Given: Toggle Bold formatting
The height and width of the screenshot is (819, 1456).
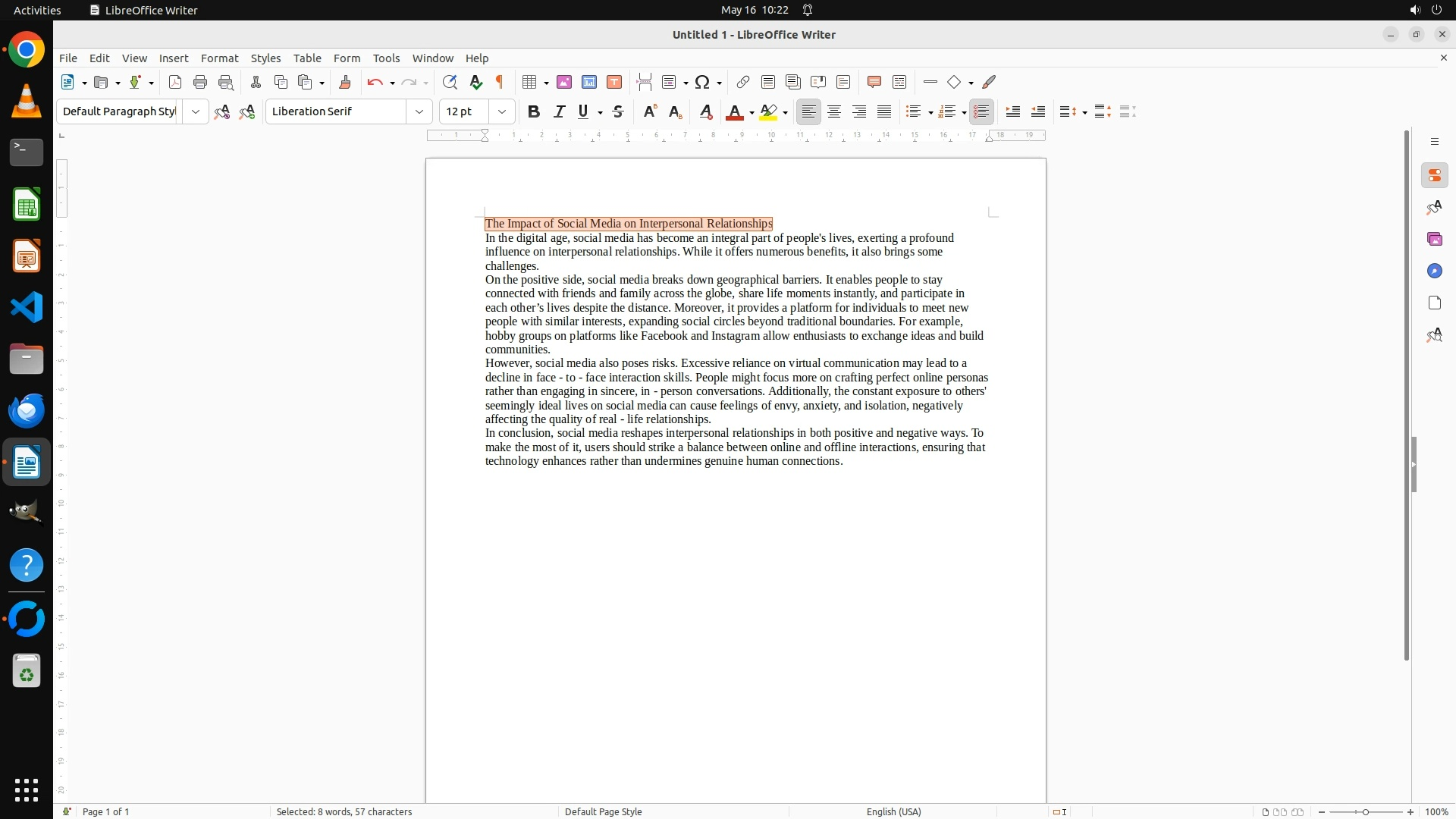Looking at the screenshot, I should pyautogui.click(x=533, y=111).
